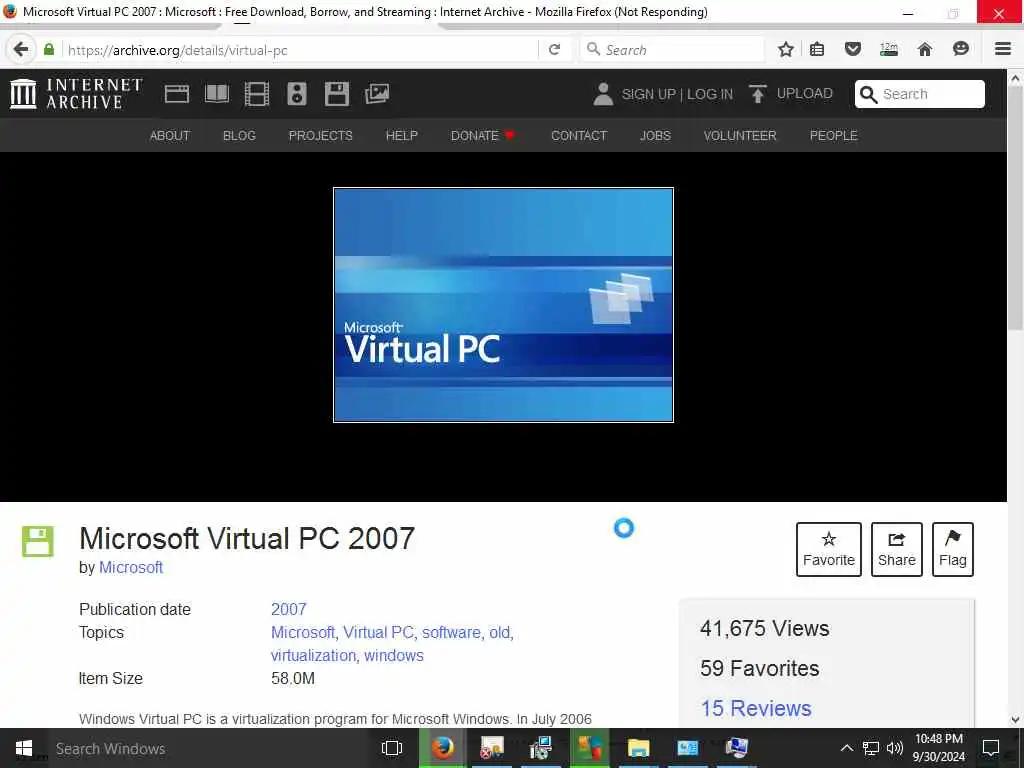Click the green floppy software item icon

coord(38,541)
